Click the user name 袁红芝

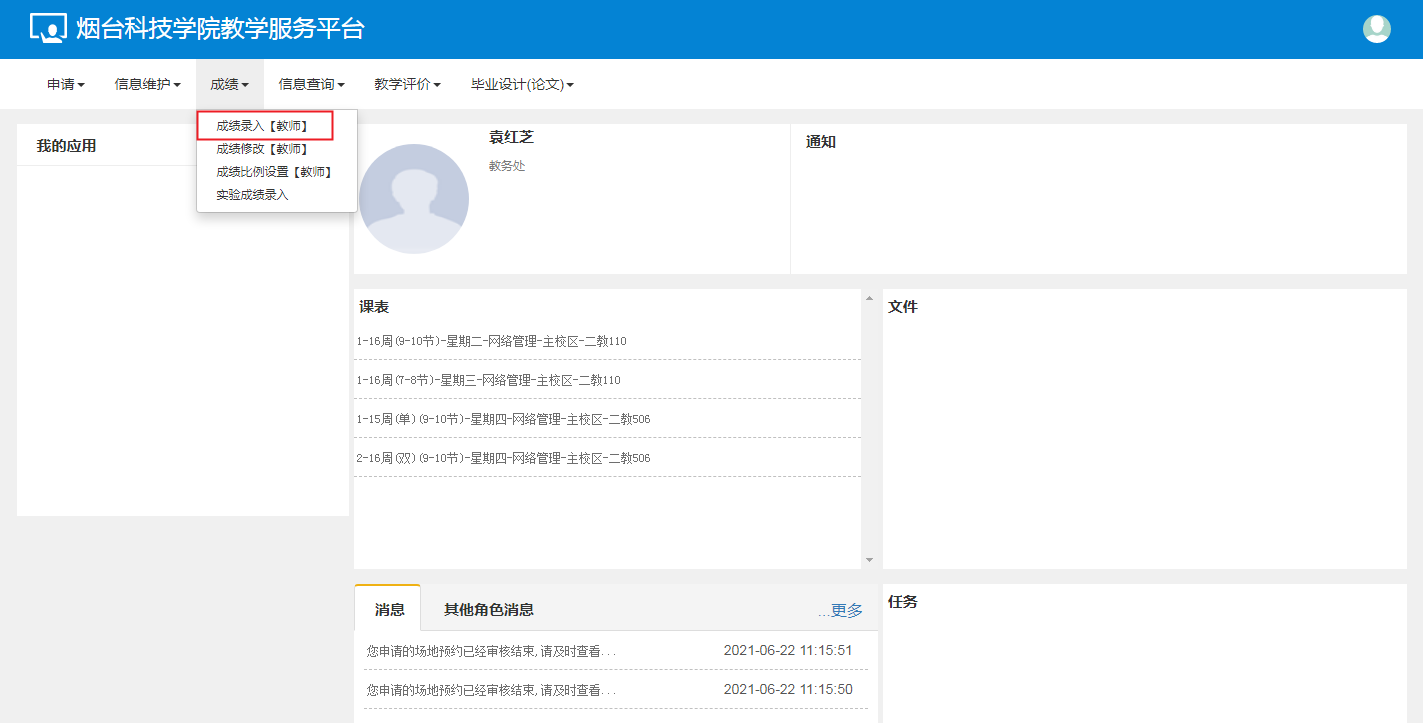511,138
